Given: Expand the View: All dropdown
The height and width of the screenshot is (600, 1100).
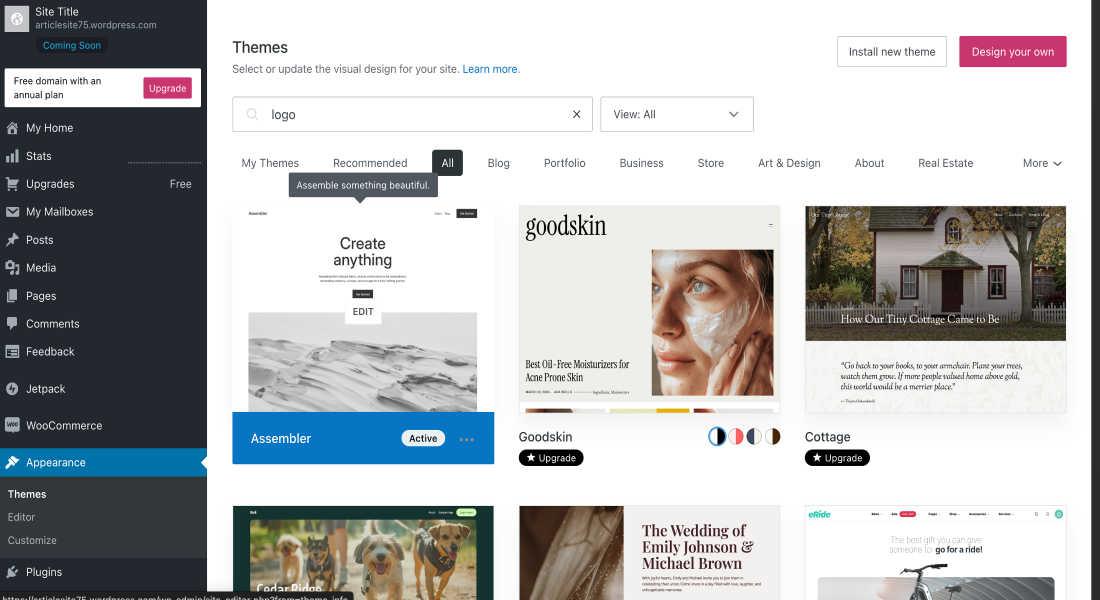Looking at the screenshot, I should [676, 114].
